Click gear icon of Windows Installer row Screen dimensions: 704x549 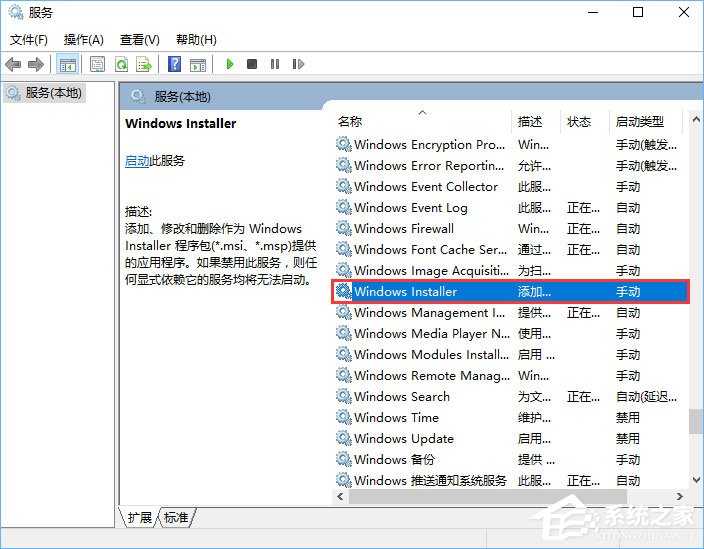click(343, 291)
